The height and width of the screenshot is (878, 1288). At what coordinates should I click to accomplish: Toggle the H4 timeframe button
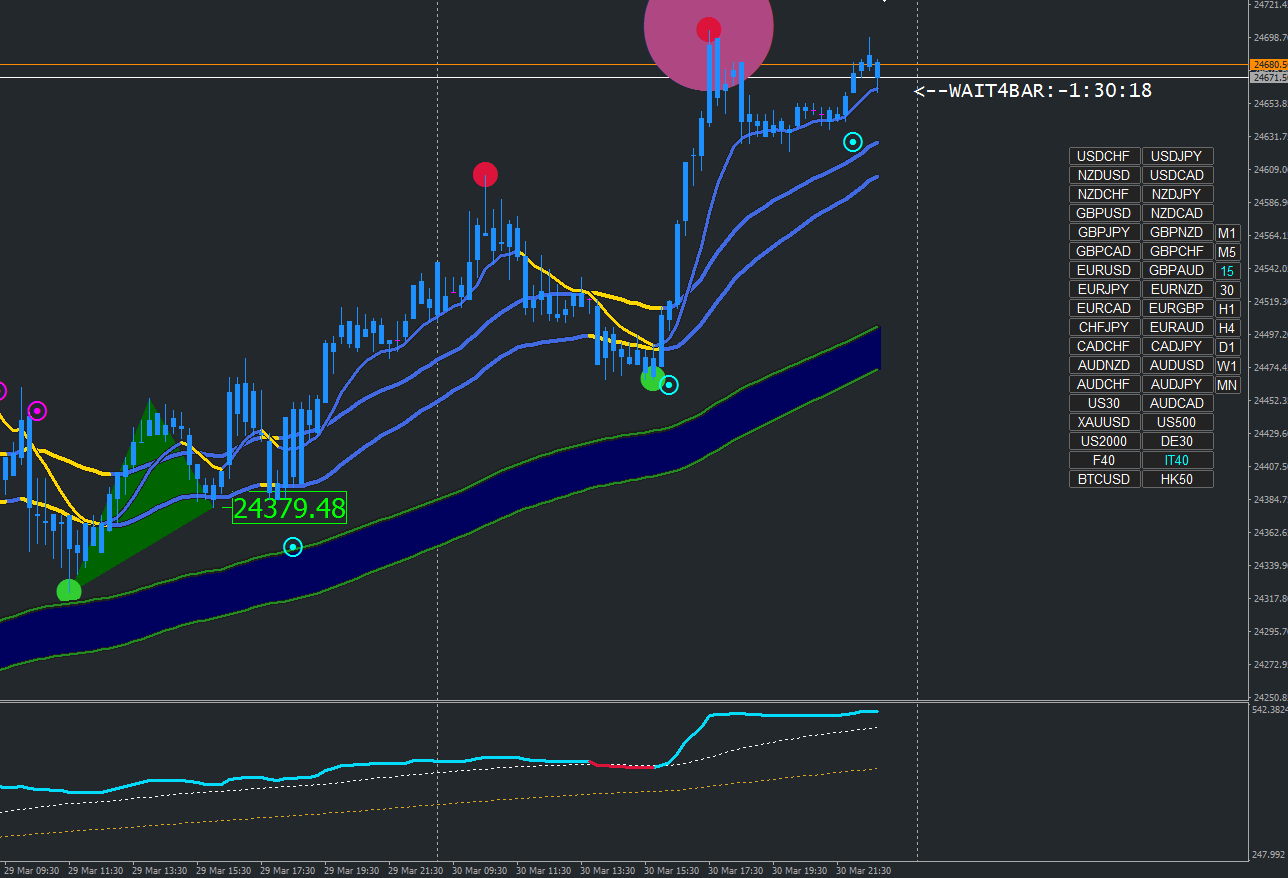[1227, 328]
